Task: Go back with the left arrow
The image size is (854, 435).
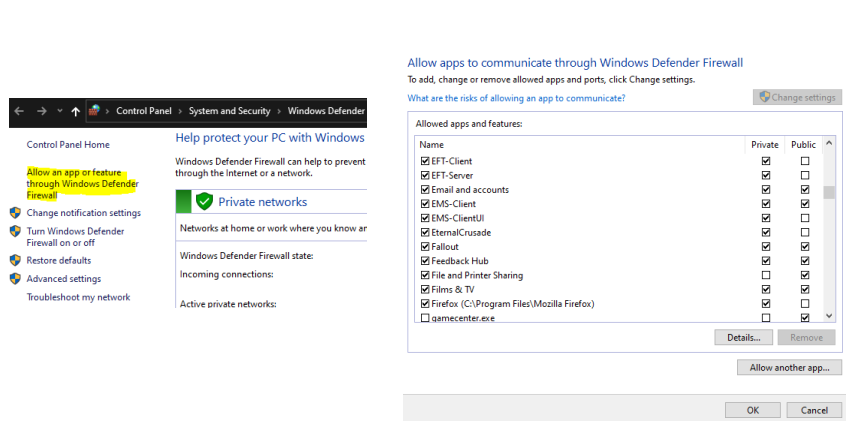Action: click(x=20, y=111)
